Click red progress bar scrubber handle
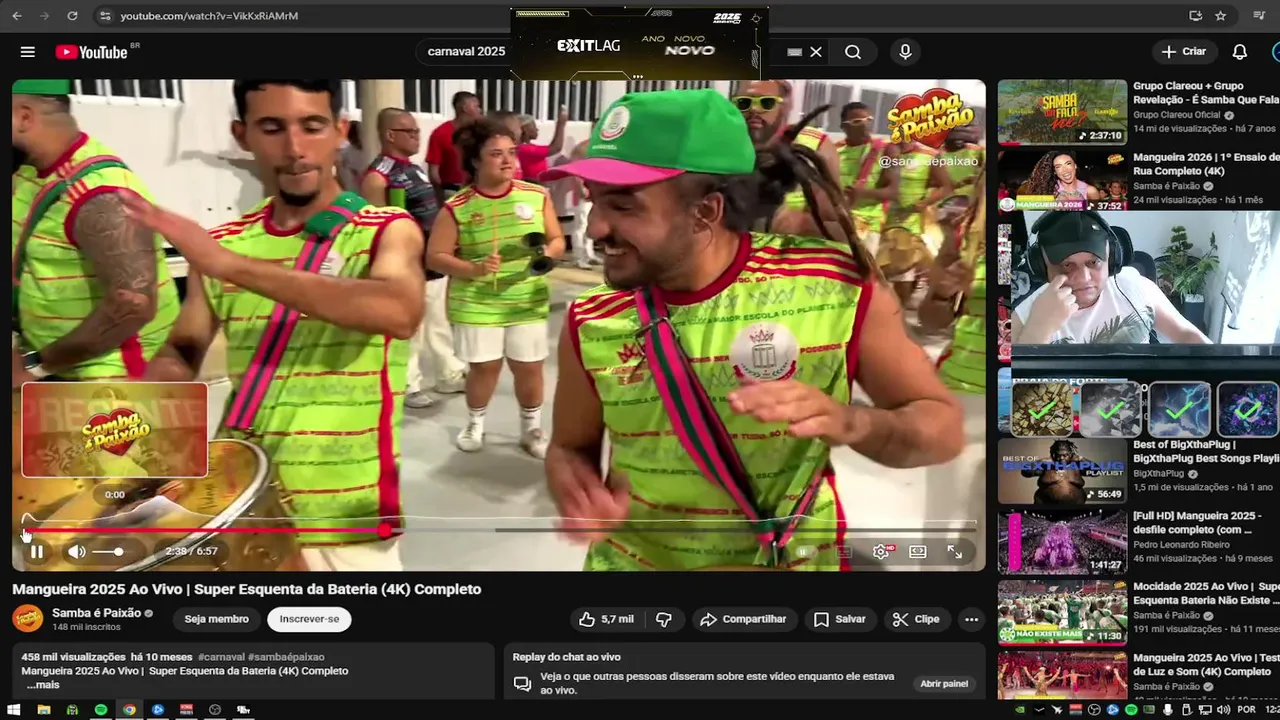The height and width of the screenshot is (720, 1280). click(385, 531)
